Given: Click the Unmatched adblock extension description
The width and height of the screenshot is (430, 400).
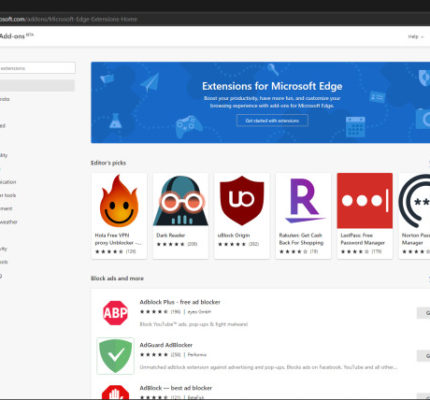Looking at the screenshot, I should point(268,367).
